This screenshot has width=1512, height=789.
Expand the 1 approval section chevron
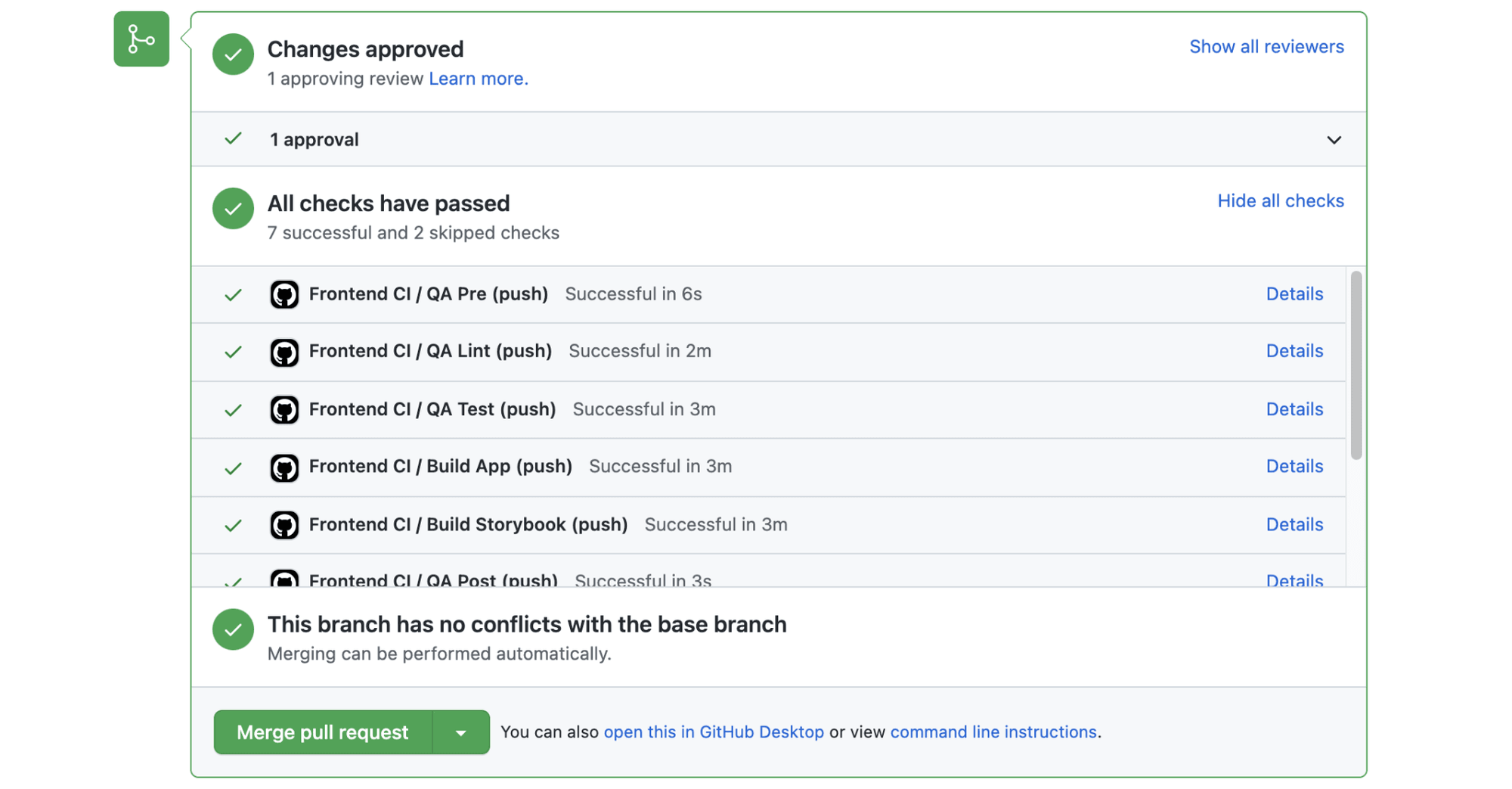pyautogui.click(x=1335, y=140)
